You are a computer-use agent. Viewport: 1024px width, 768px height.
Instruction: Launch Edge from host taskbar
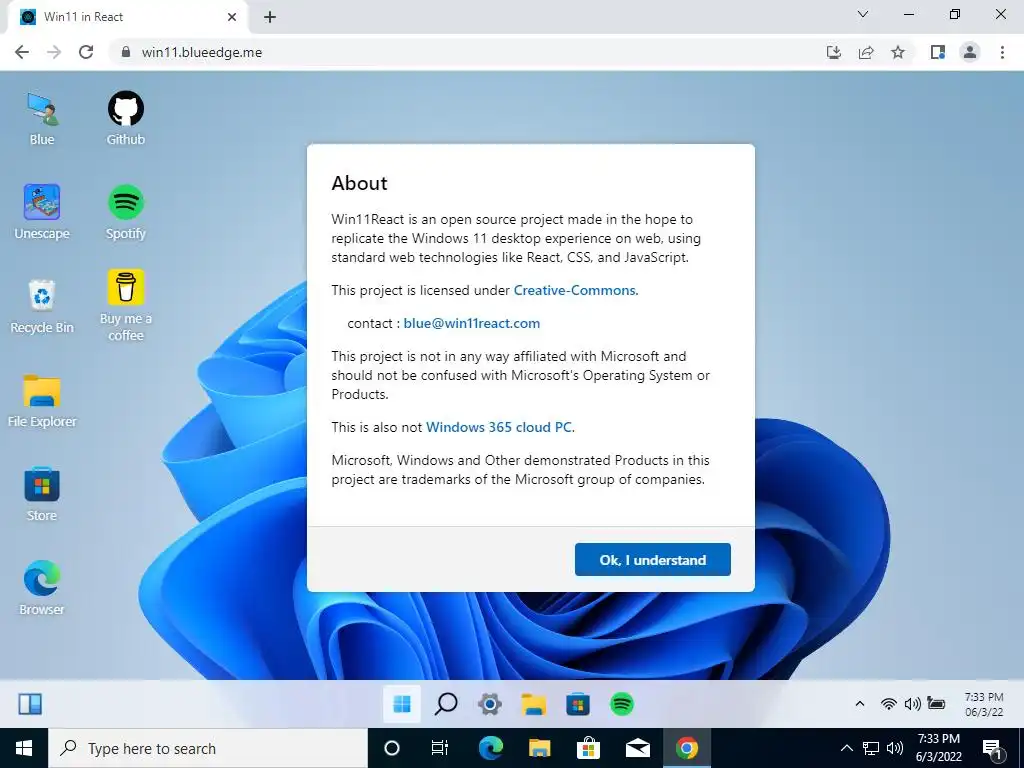490,748
